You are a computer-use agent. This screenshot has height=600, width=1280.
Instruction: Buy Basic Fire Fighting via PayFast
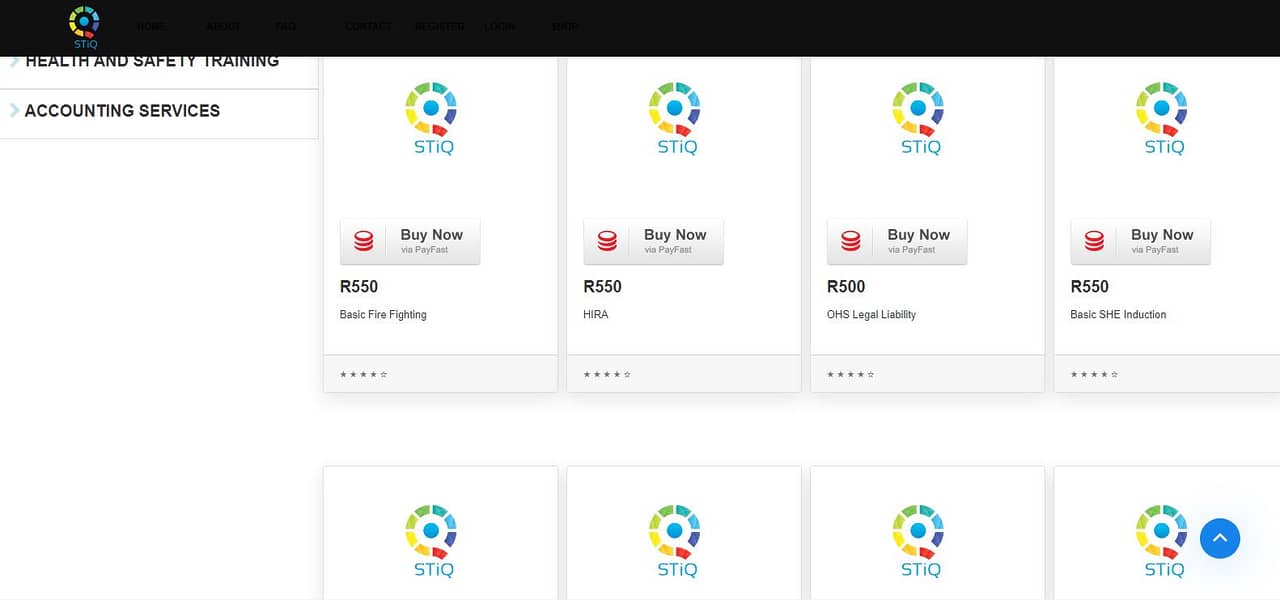[410, 241]
